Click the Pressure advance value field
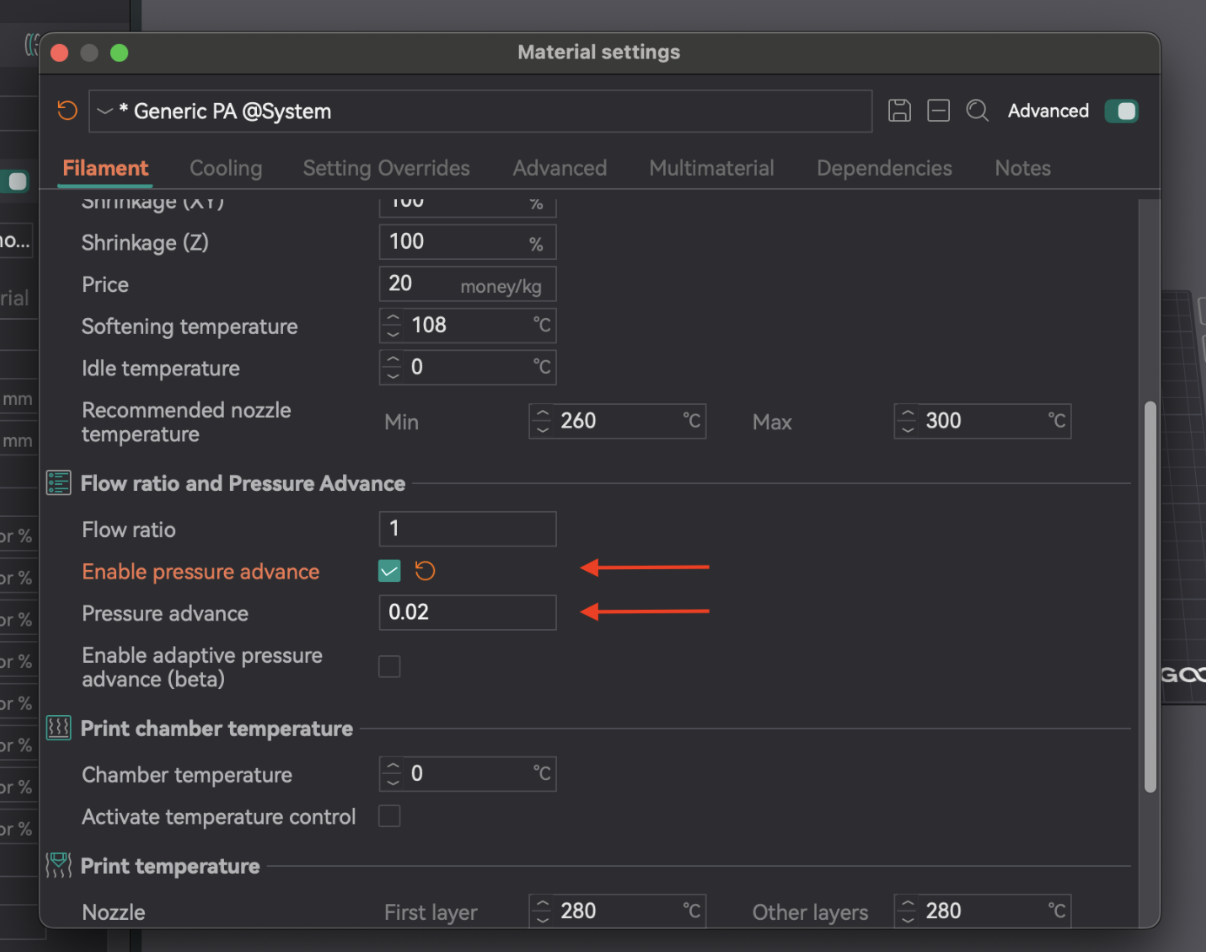 pos(467,612)
